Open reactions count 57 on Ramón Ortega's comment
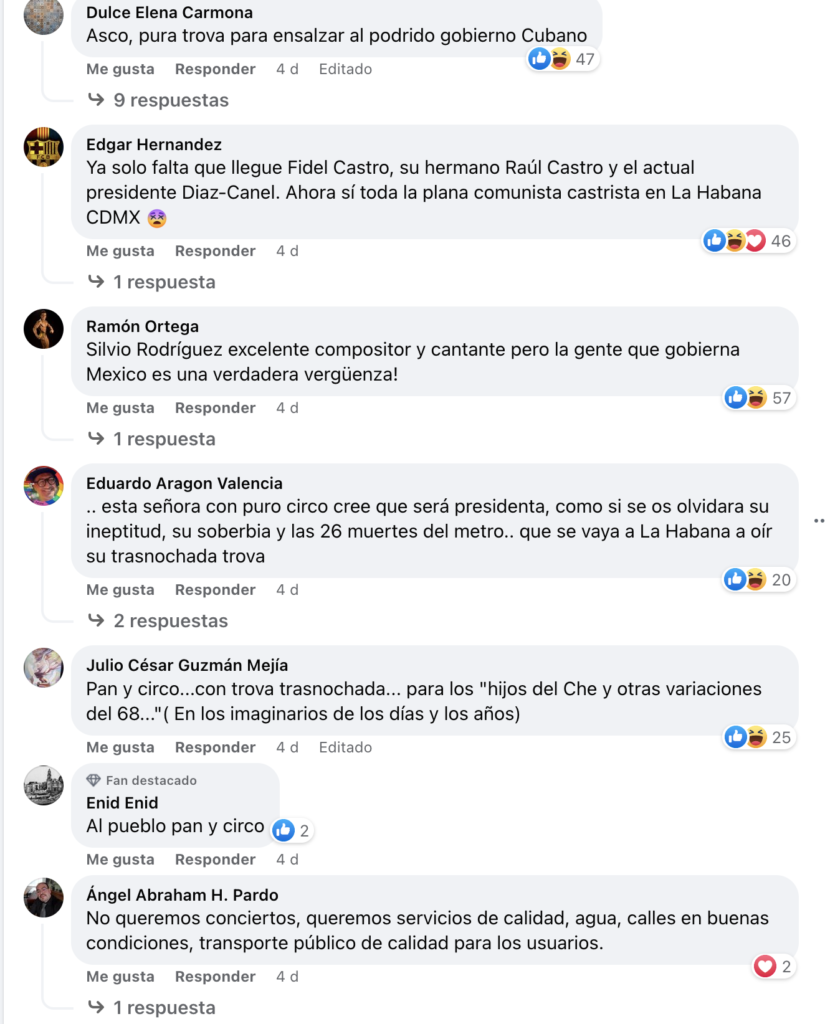Image resolution: width=825 pixels, height=1024 pixels. tap(759, 398)
